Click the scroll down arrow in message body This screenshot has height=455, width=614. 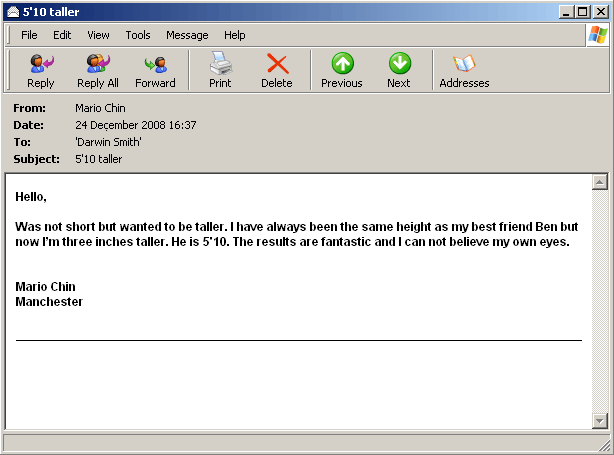click(x=600, y=421)
